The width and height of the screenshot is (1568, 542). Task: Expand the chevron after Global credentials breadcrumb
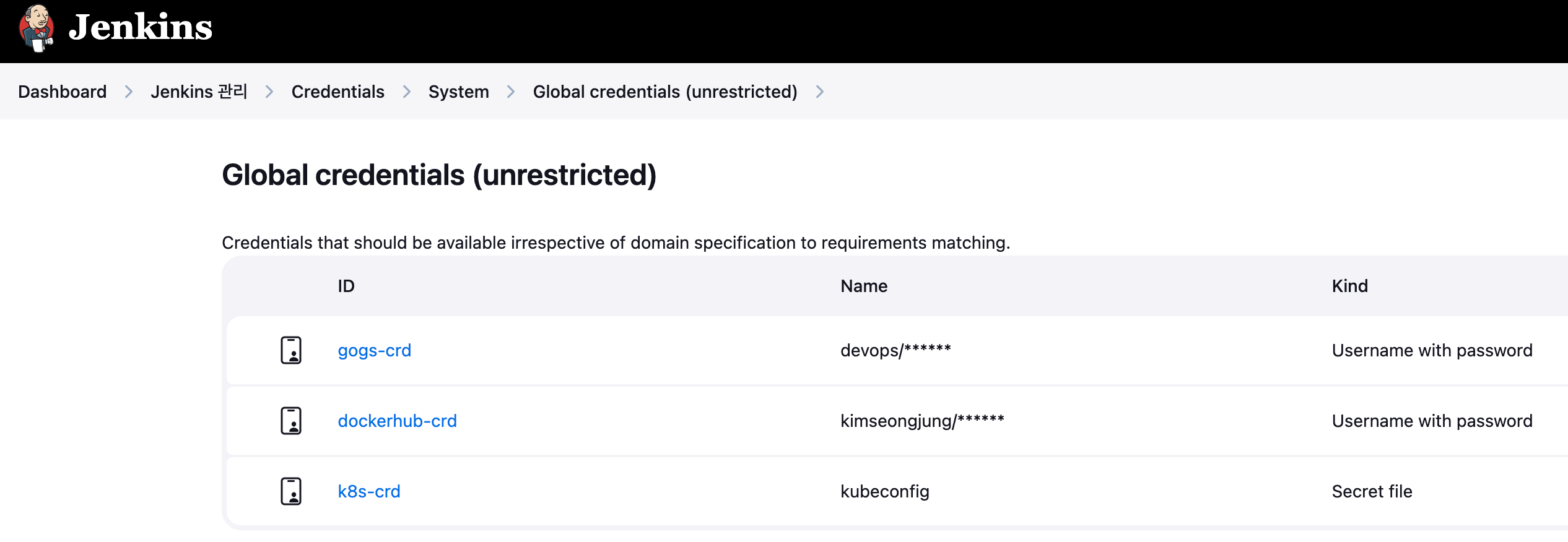pyautogui.click(x=820, y=92)
